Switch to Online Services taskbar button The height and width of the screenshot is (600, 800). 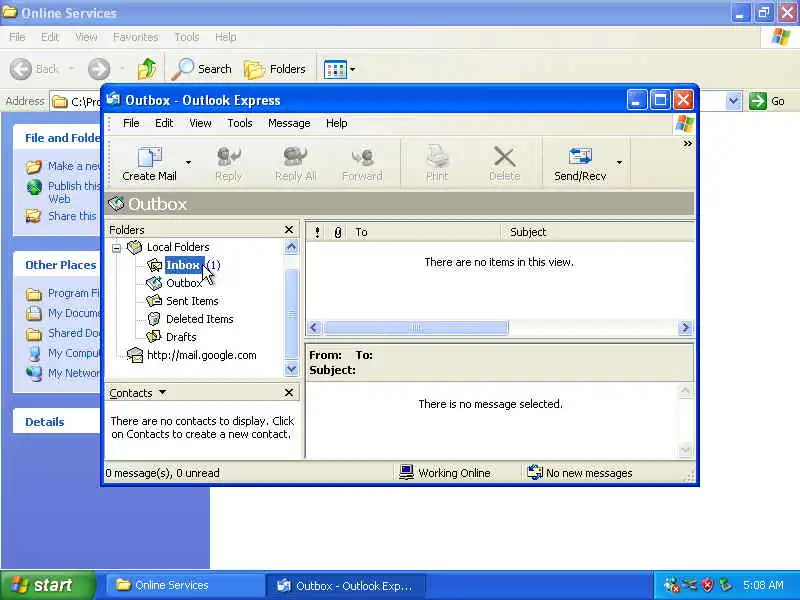coord(185,585)
